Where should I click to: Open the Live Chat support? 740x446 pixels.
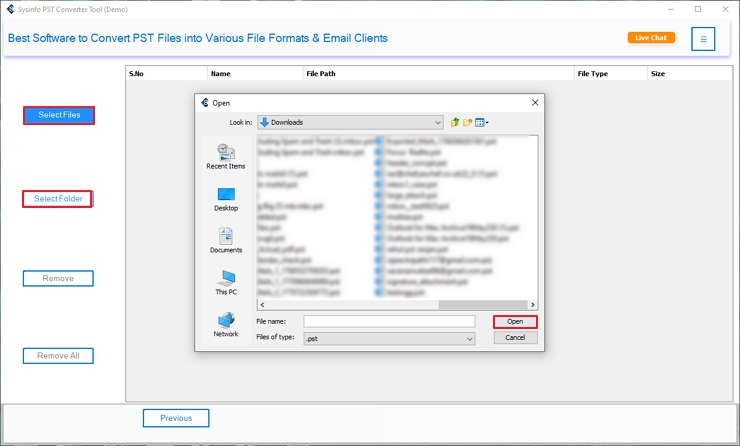pyautogui.click(x=651, y=38)
